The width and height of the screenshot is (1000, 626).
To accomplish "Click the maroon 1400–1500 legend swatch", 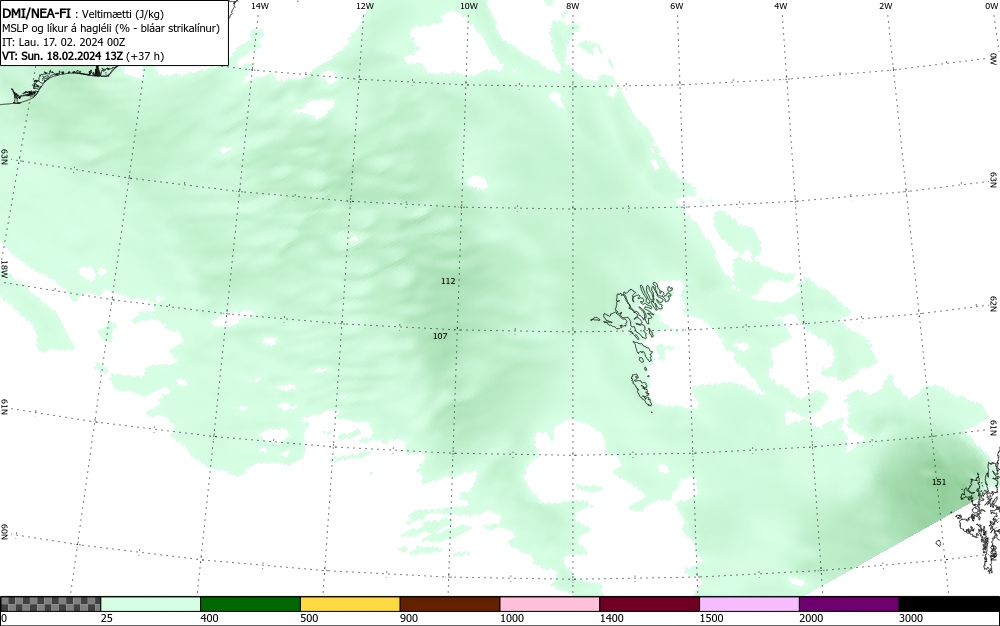I will [x=649, y=604].
